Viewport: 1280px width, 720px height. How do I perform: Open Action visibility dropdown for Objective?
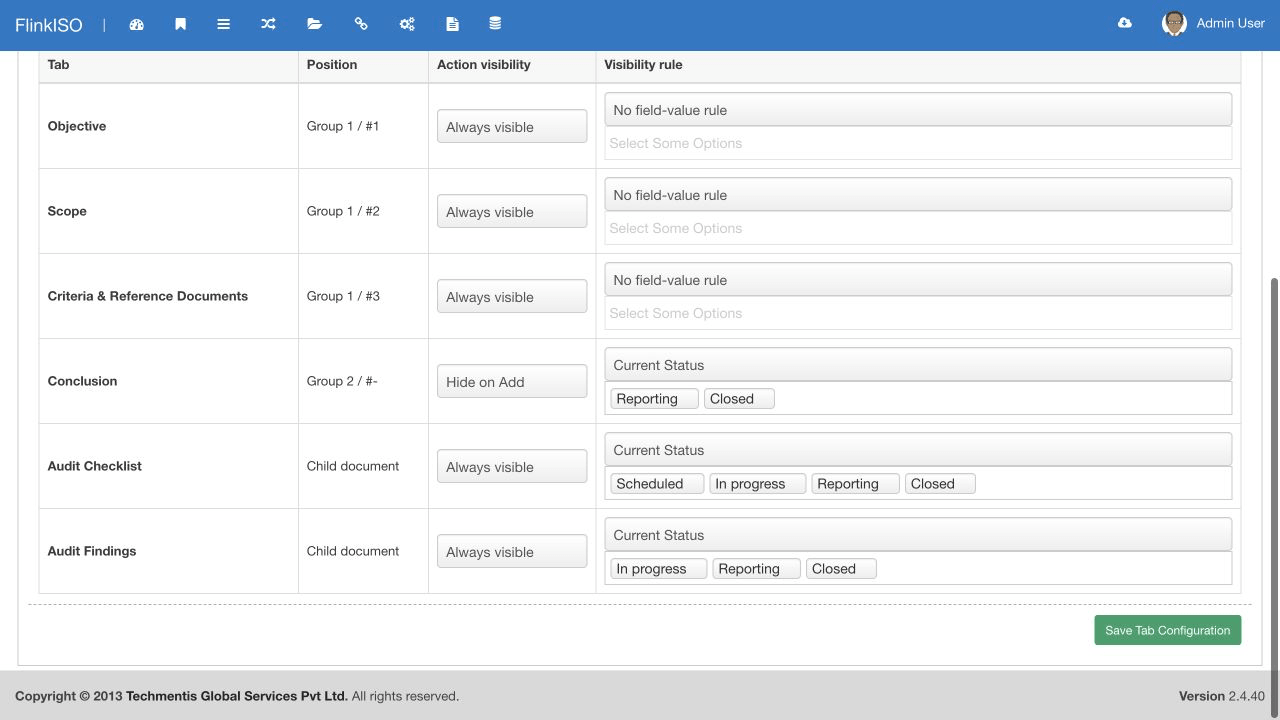[x=512, y=126]
